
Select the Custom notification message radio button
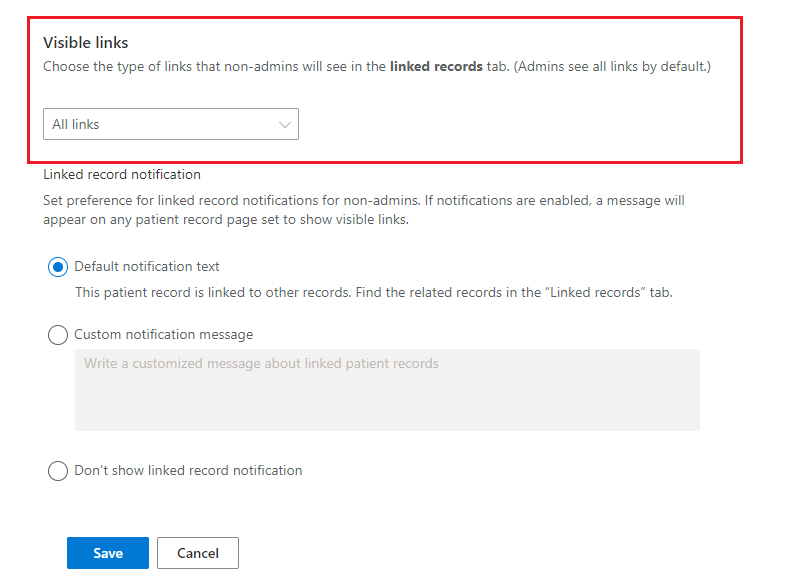click(58, 335)
